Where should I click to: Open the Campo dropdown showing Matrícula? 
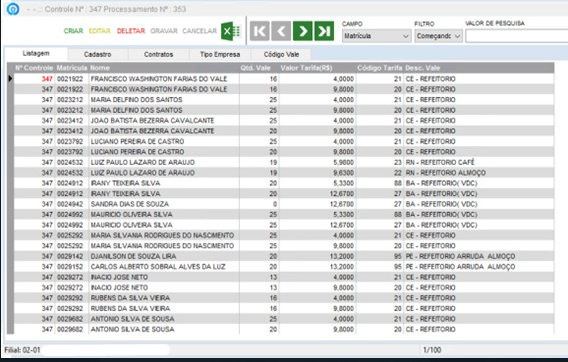(376, 36)
